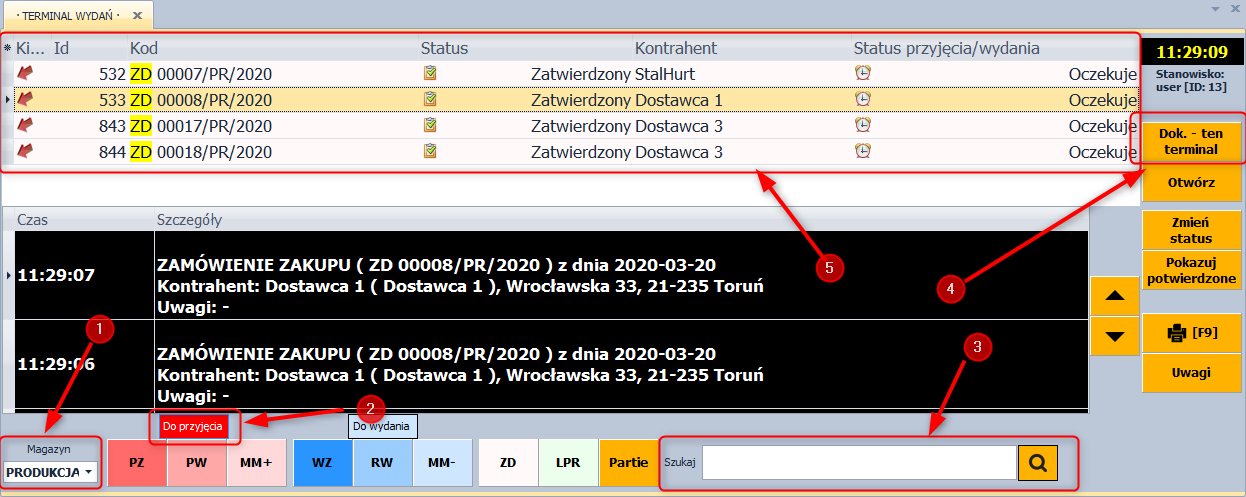The image size is (1246, 497).
Task: Select the PW document type button
Action: pyautogui.click(x=197, y=463)
